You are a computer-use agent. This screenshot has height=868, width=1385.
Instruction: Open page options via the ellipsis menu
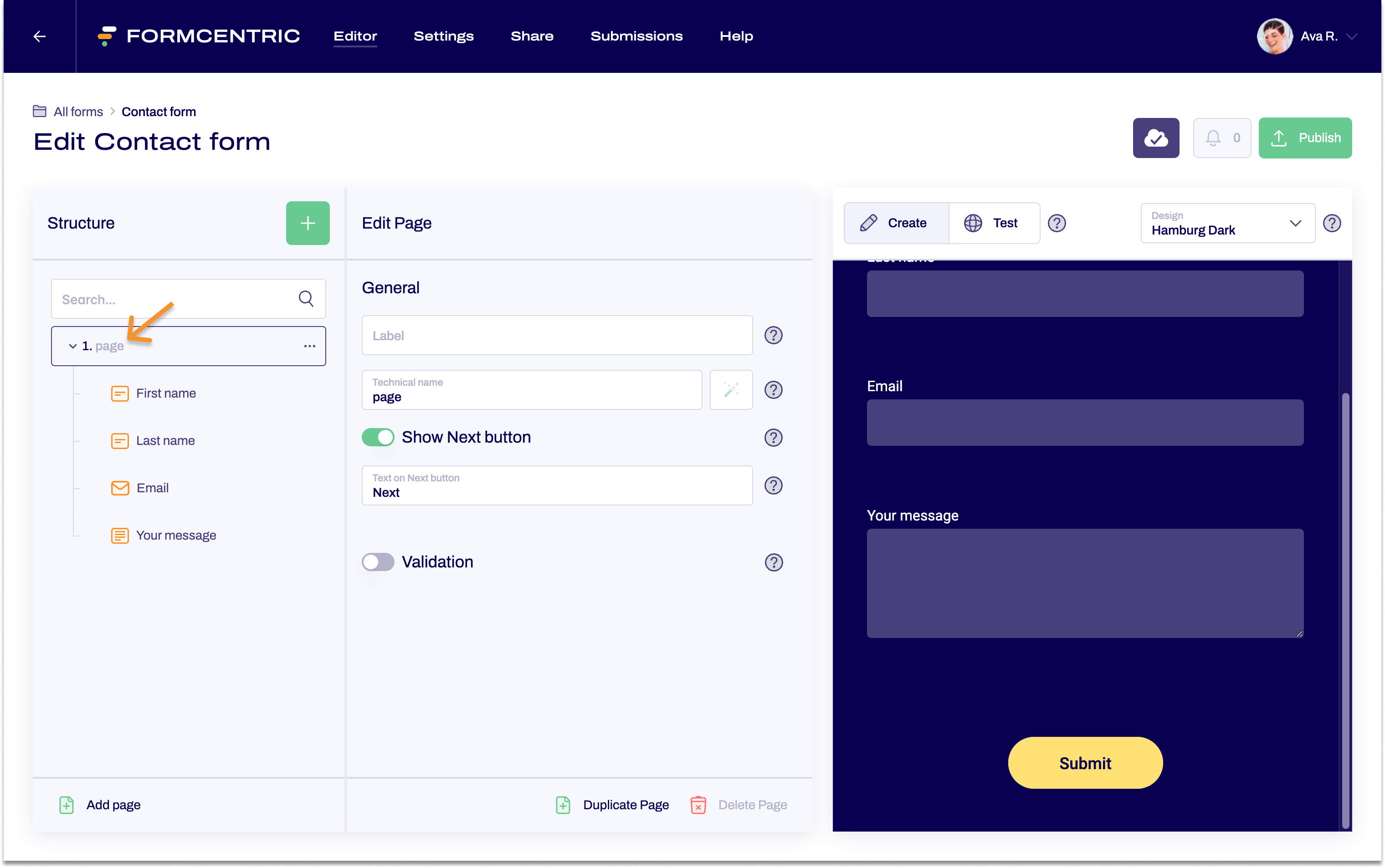(309, 346)
